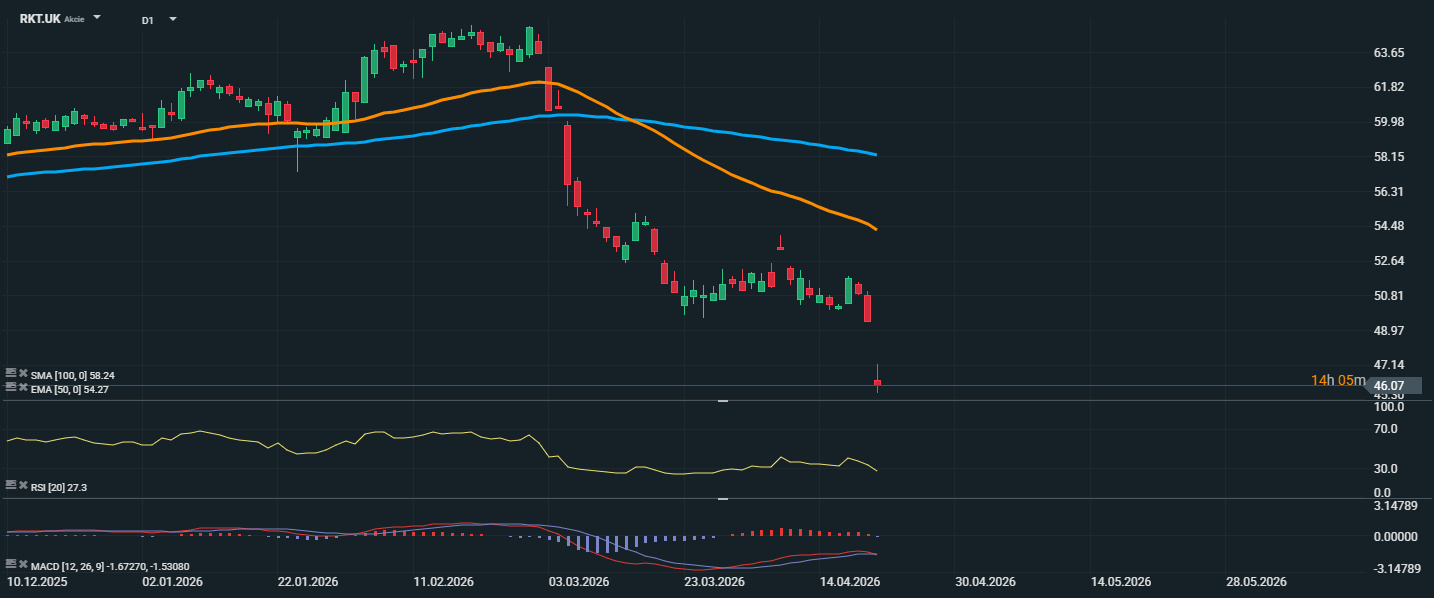Open the D1 timeframe dropdown arrow
This screenshot has width=1434, height=598.
pos(173,18)
